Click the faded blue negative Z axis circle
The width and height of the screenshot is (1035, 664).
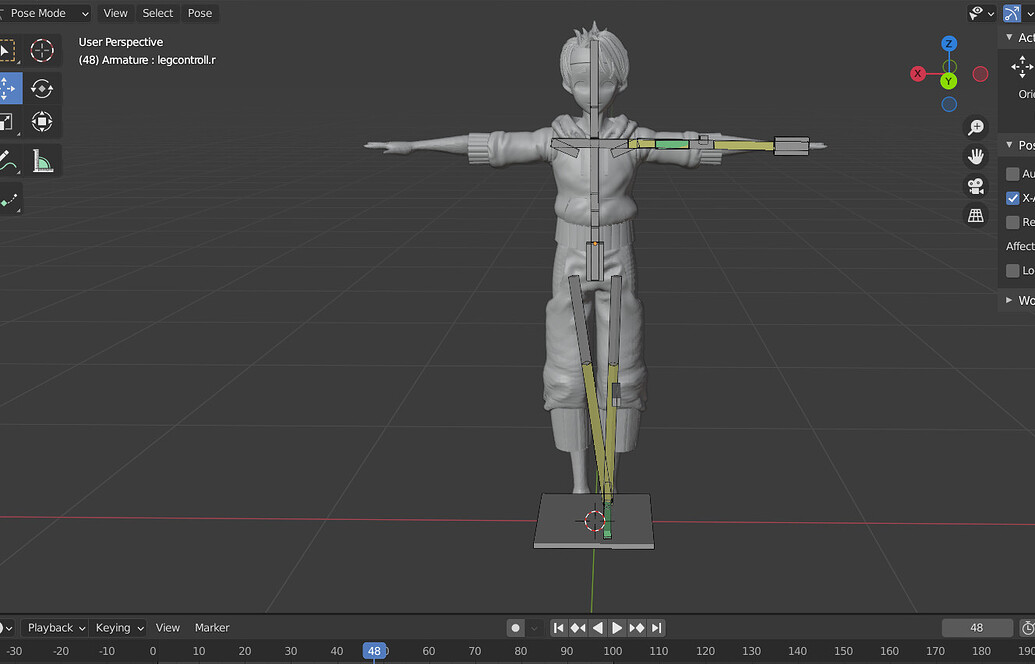pyautogui.click(x=949, y=104)
